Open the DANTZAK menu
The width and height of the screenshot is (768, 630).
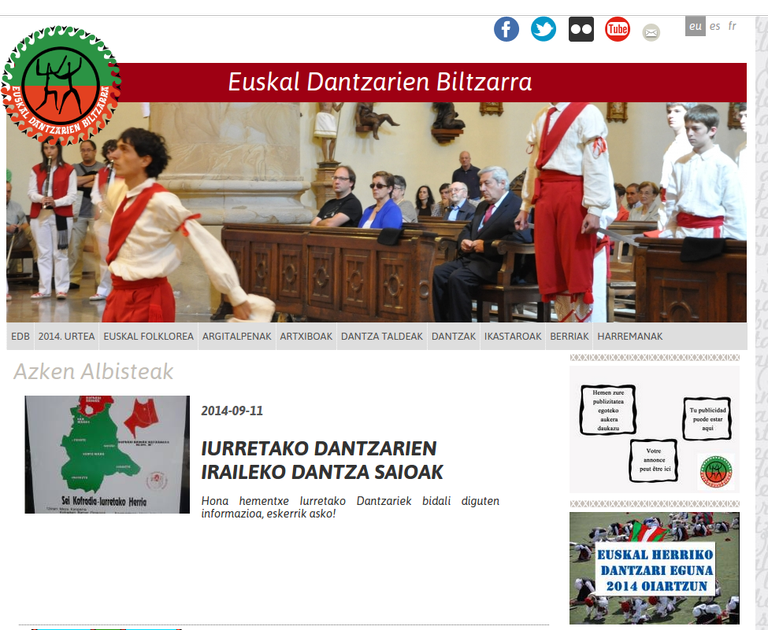click(454, 336)
